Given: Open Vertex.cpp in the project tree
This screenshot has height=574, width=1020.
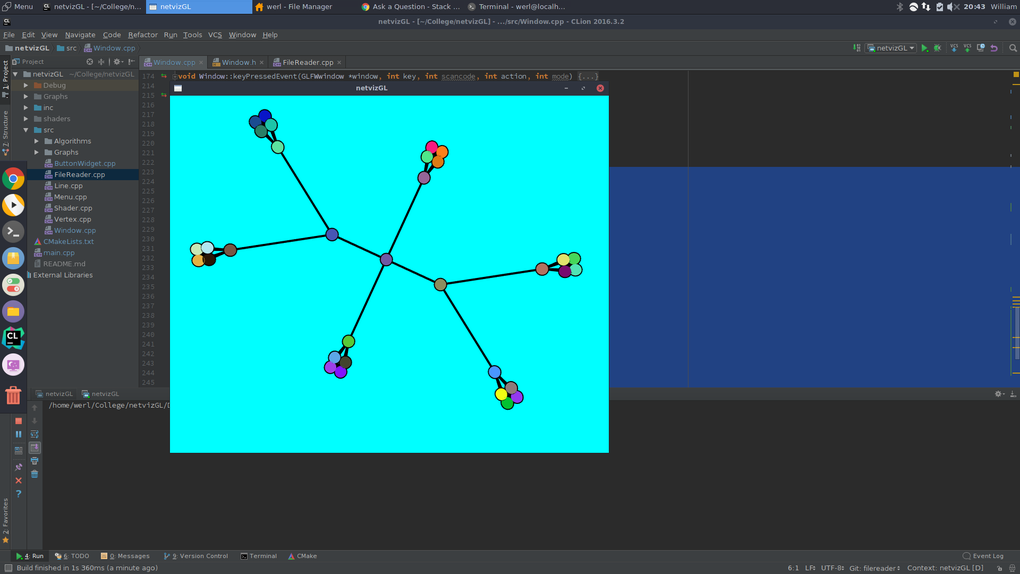Looking at the screenshot, I should (x=72, y=219).
